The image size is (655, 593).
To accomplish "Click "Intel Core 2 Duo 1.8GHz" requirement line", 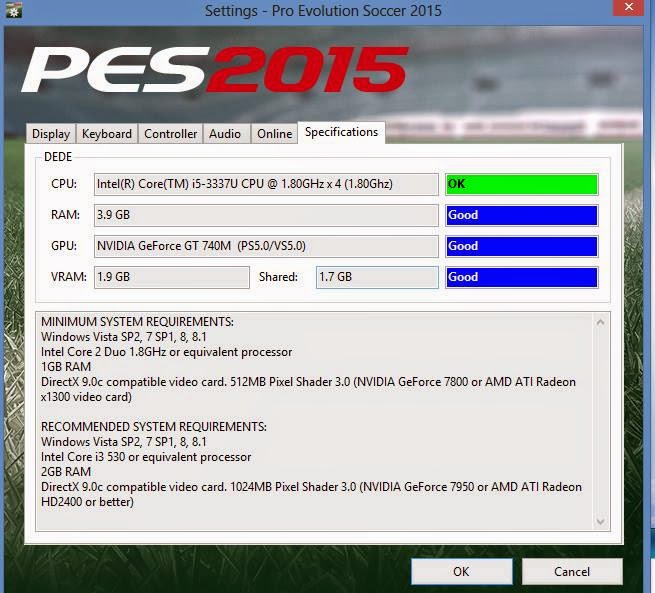I will tap(167, 352).
